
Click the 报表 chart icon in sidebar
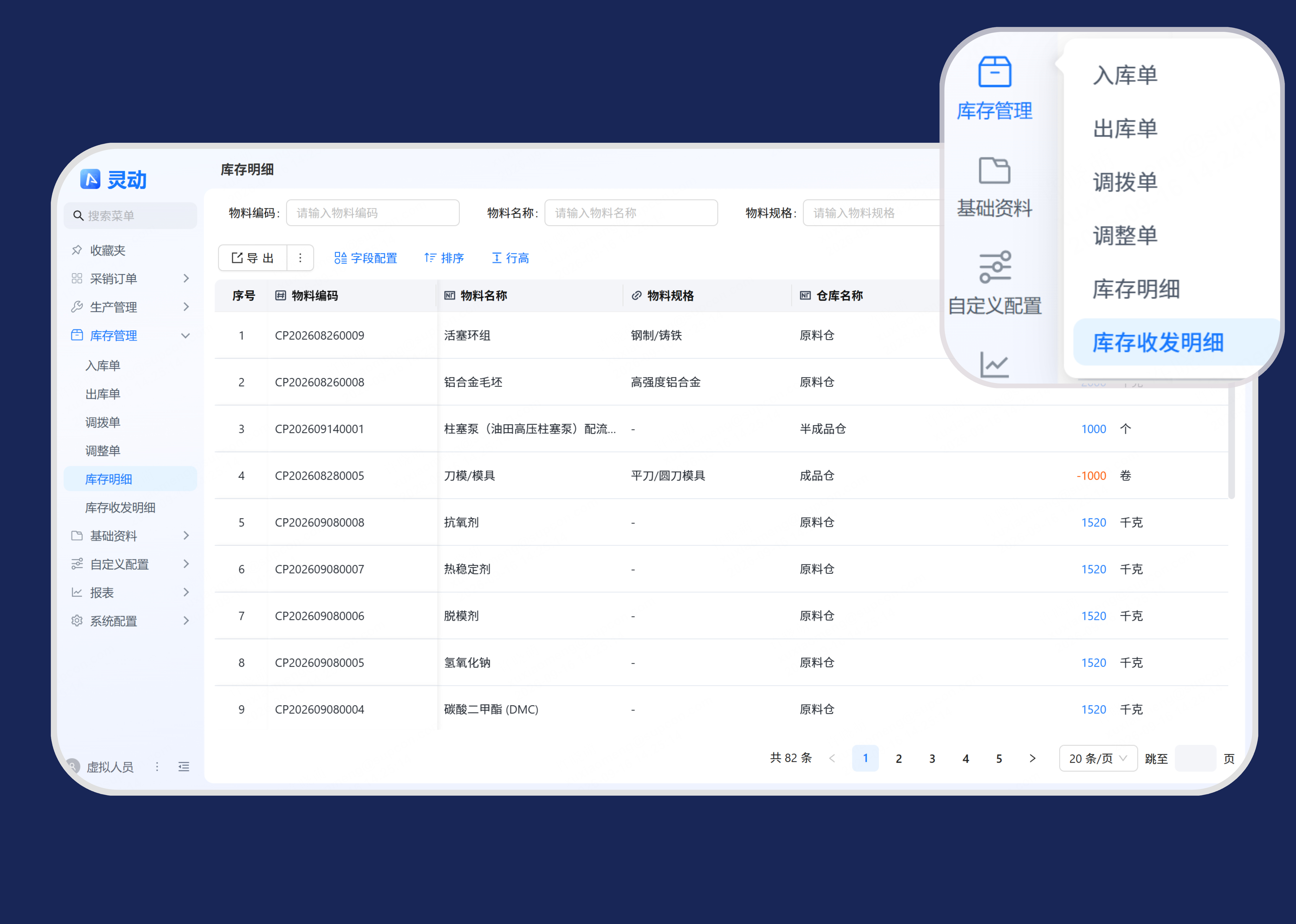coord(77,592)
